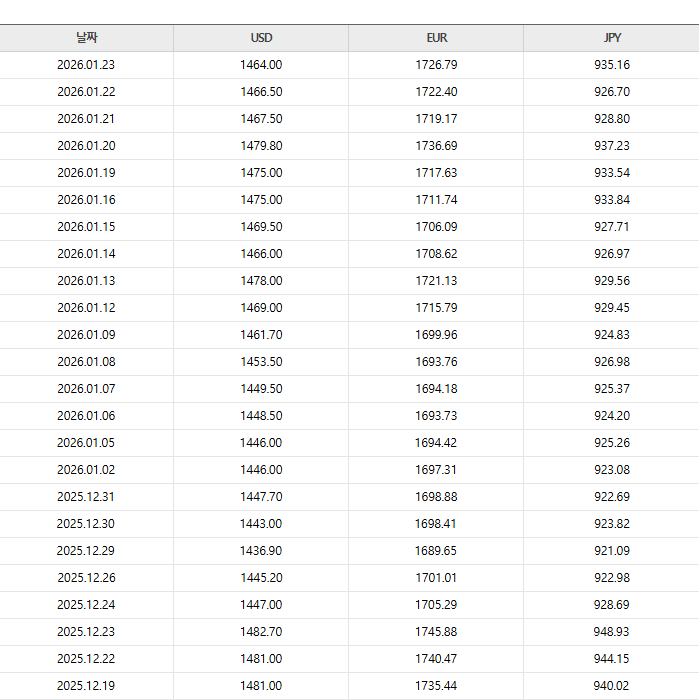Image resolution: width=700 pixels, height=700 pixels.
Task: Click USD rate 1482.70
Action: 261,632
